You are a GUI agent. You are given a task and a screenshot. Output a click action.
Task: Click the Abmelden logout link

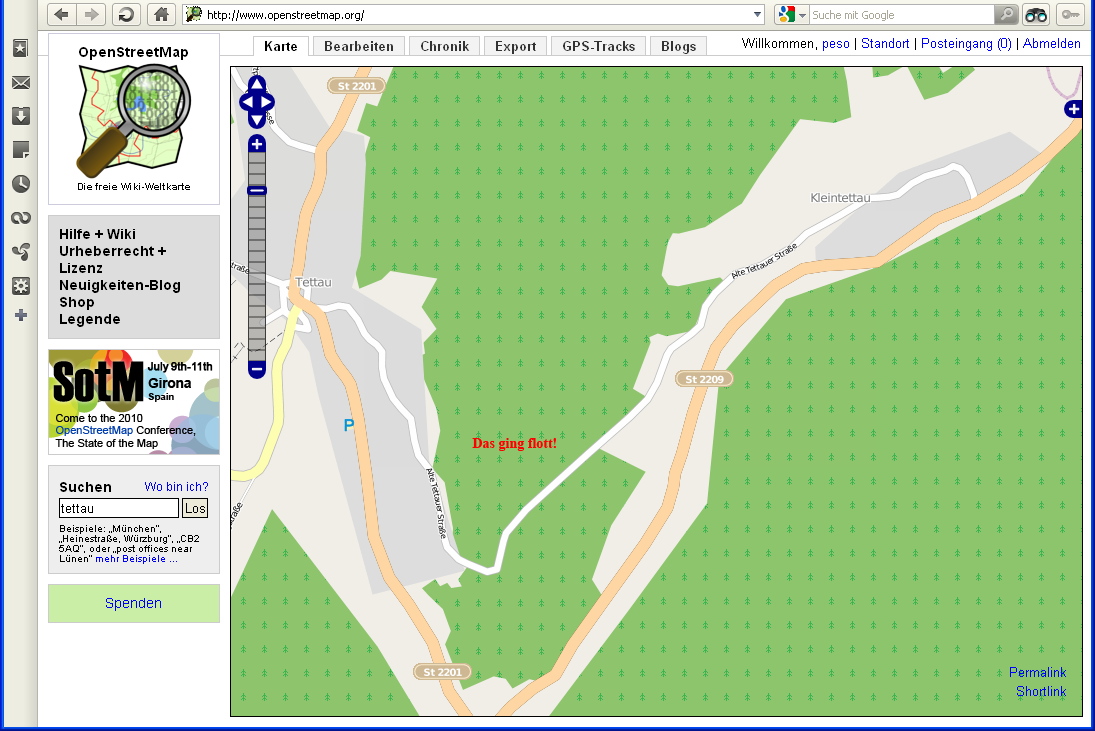1051,44
